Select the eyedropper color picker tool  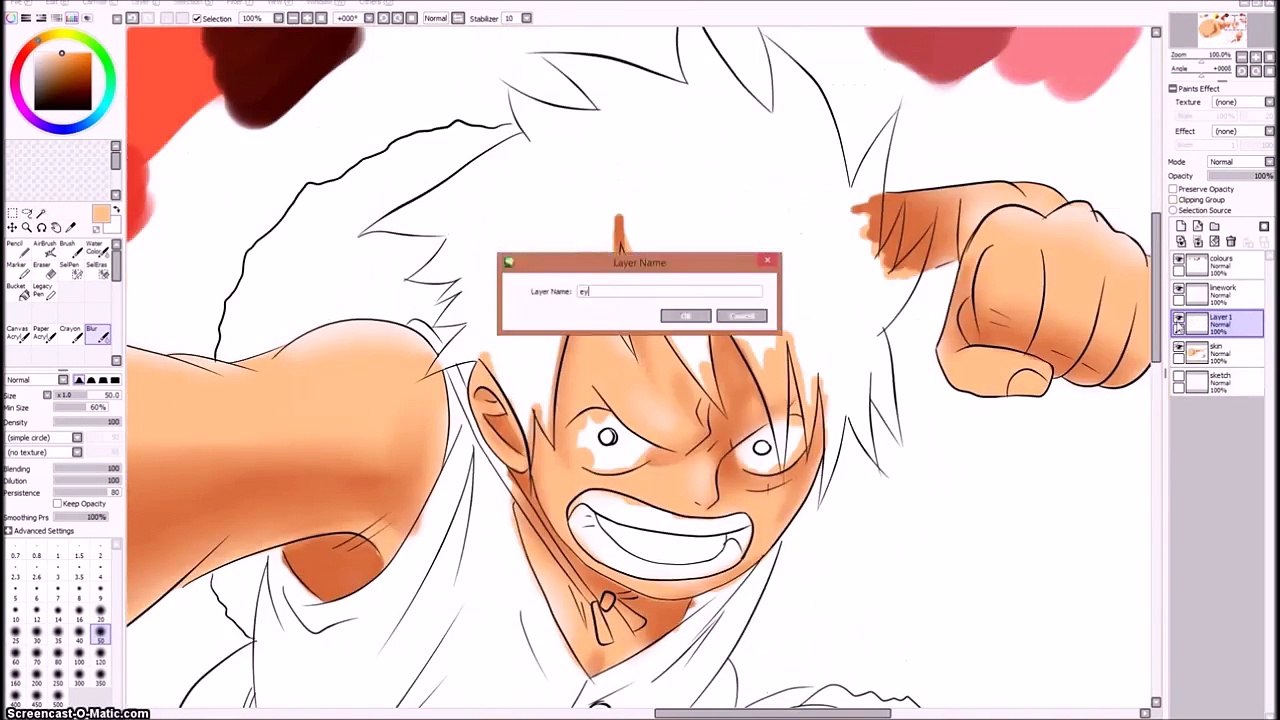(x=70, y=228)
